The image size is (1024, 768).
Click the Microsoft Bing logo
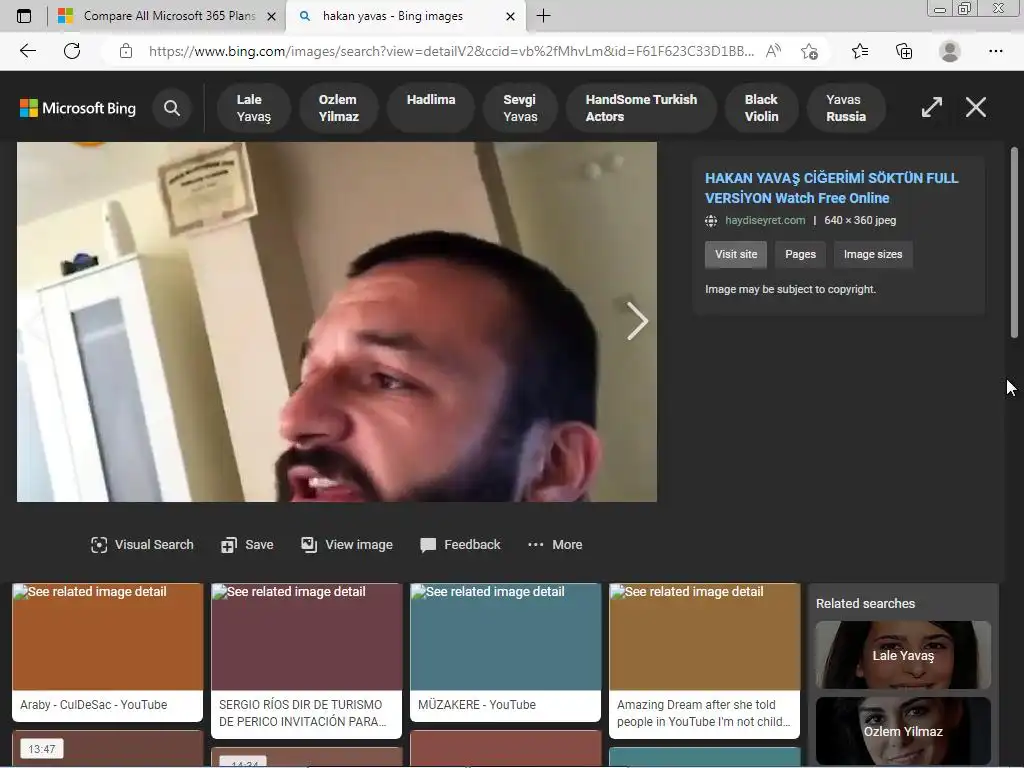(78, 108)
